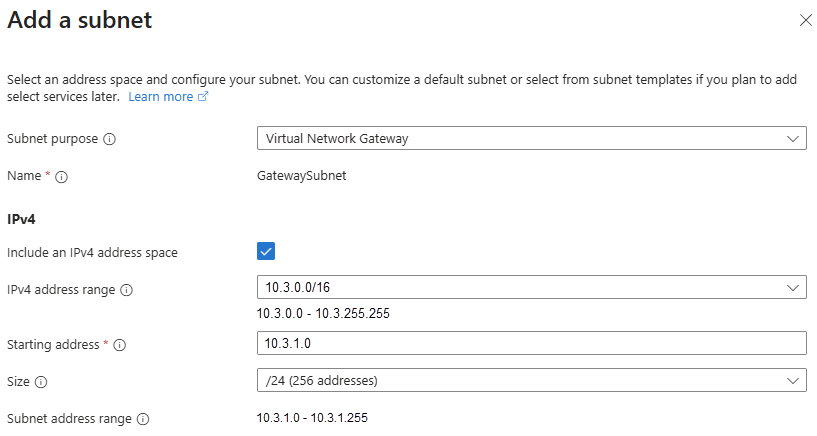Click the 10.3.0.0 - 10.3.255.255 range text

pyautogui.click(x=323, y=313)
